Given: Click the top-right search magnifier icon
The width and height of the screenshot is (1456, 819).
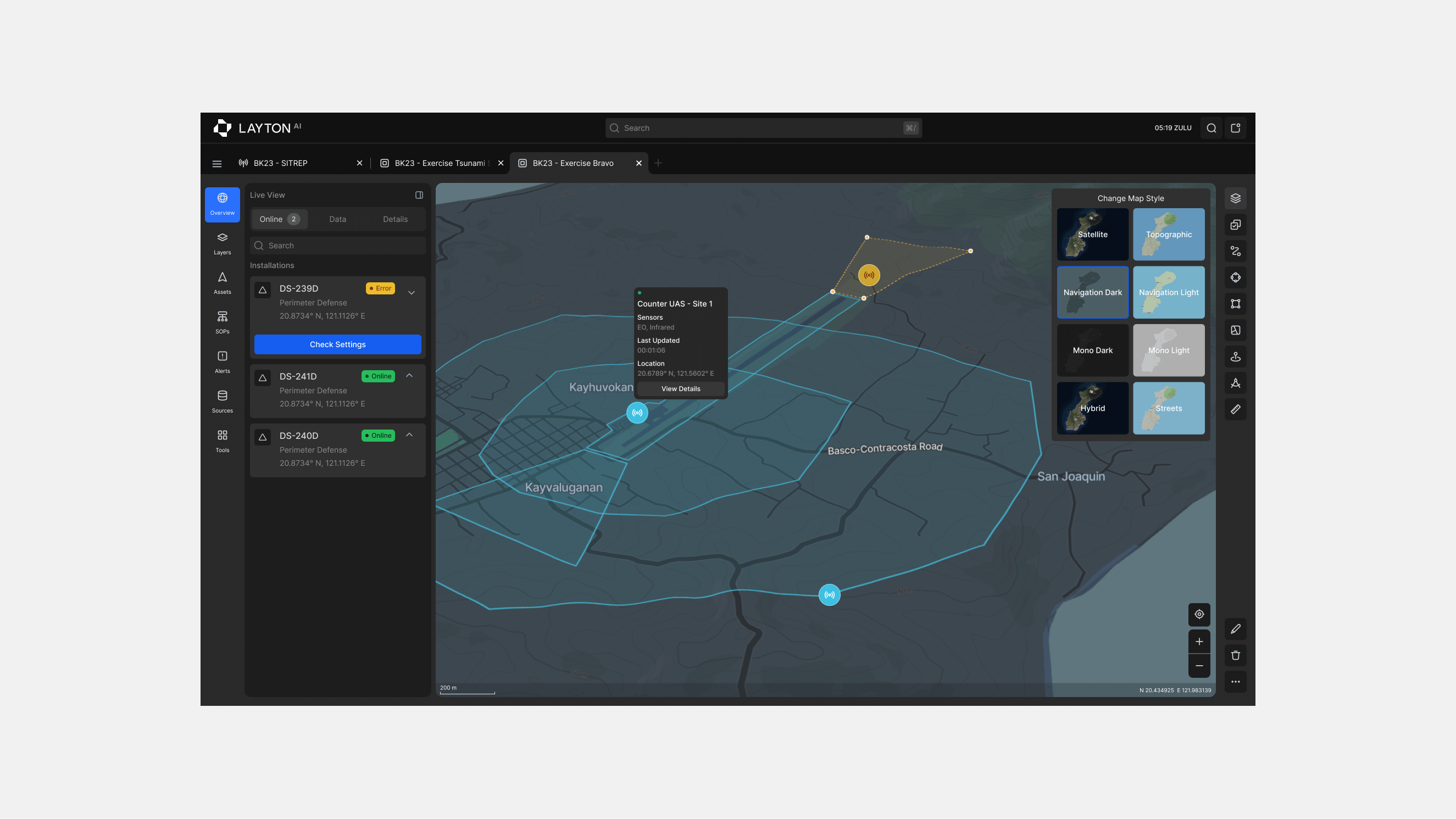Looking at the screenshot, I should (x=1212, y=129).
